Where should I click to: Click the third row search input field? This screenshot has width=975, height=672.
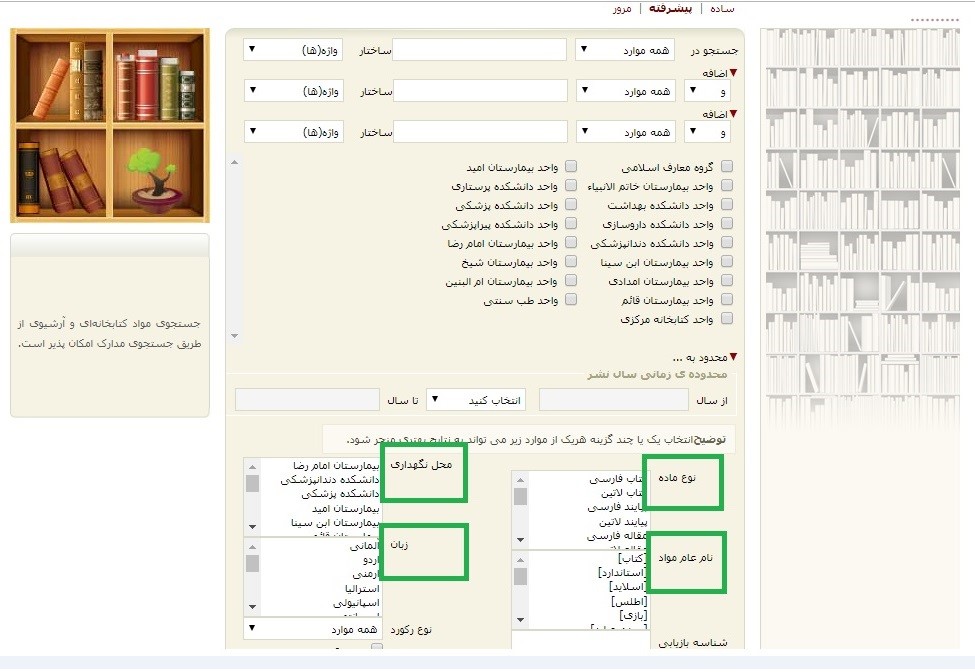click(x=481, y=132)
